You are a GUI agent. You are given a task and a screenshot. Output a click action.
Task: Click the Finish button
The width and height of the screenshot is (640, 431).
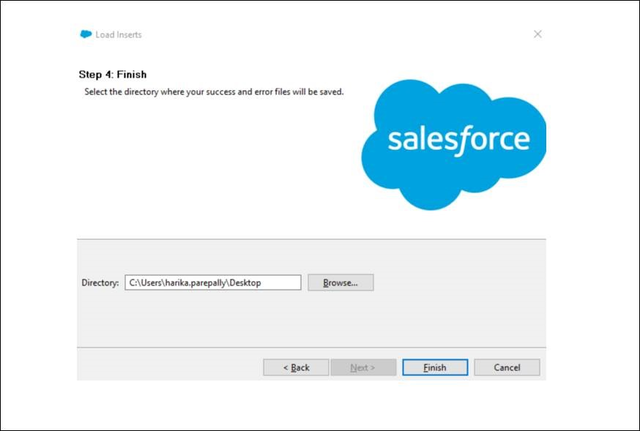[x=435, y=367]
